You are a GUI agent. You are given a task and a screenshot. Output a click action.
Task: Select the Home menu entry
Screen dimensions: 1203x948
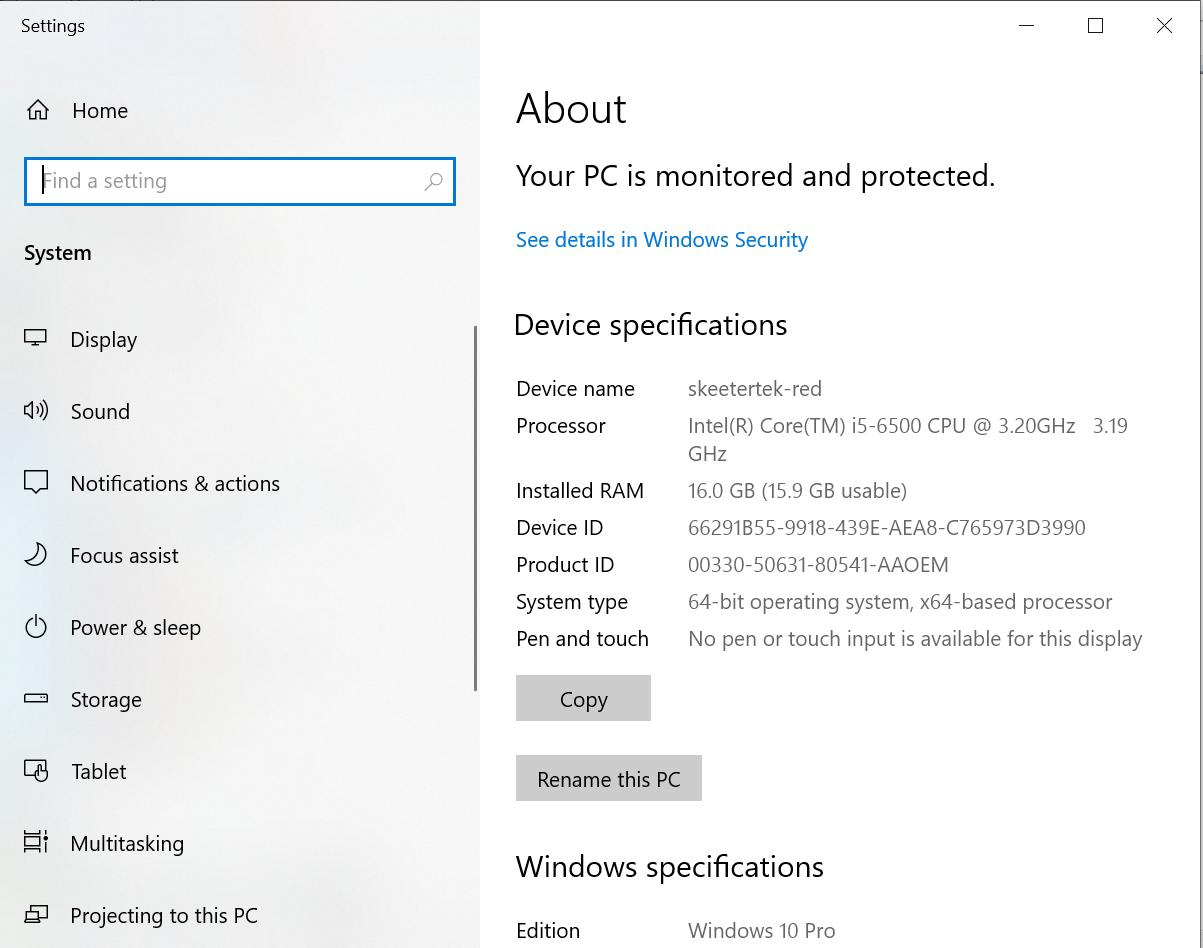click(100, 110)
